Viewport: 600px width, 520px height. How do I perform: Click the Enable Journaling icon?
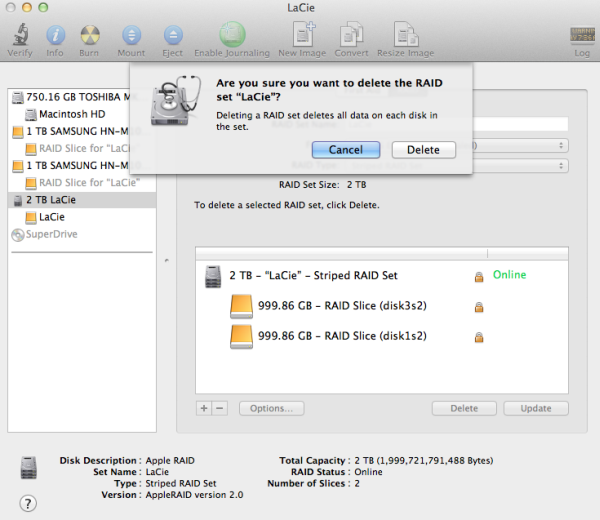(x=232, y=35)
